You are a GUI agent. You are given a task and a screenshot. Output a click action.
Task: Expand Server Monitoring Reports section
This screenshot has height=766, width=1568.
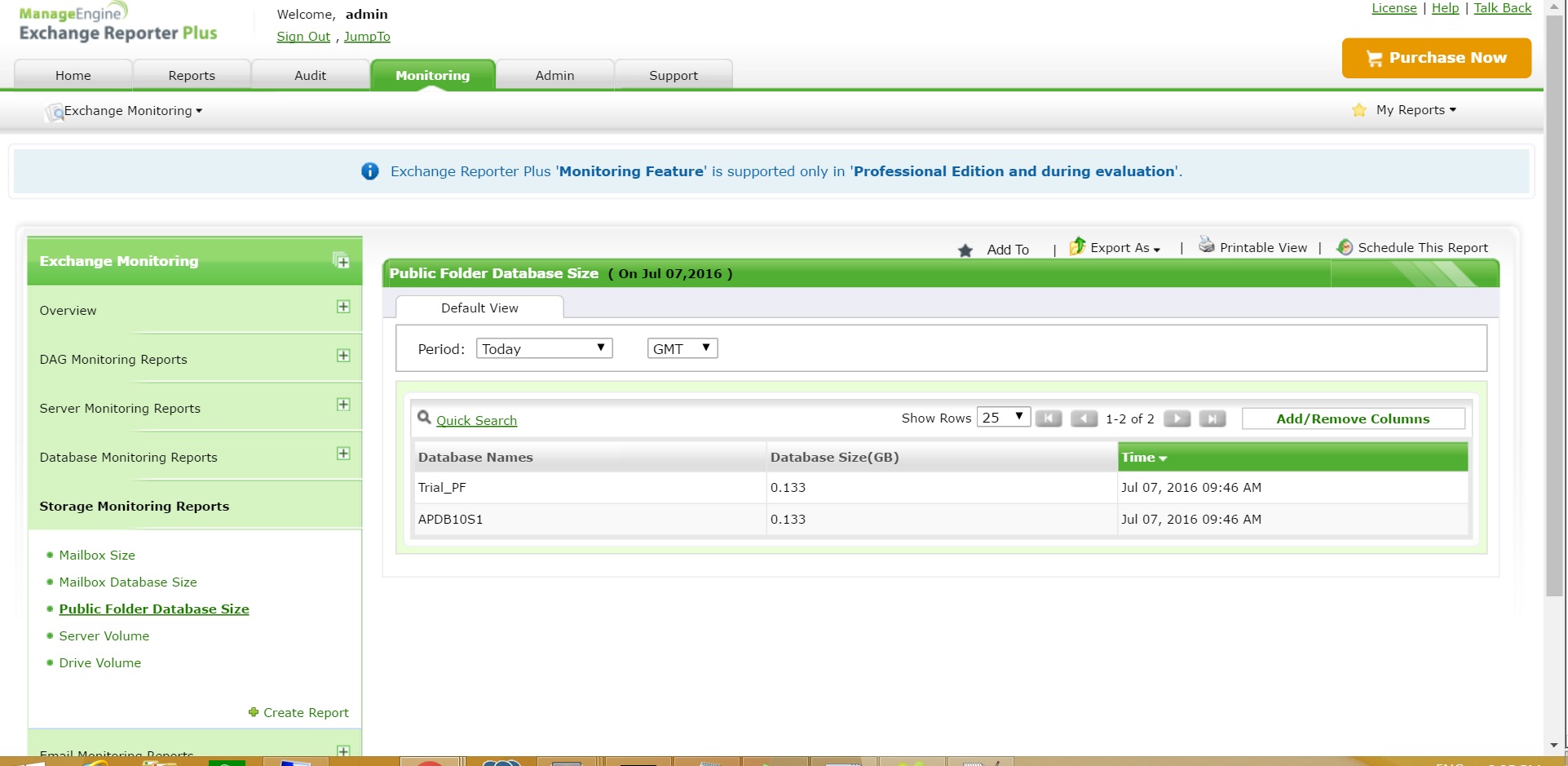[343, 405]
